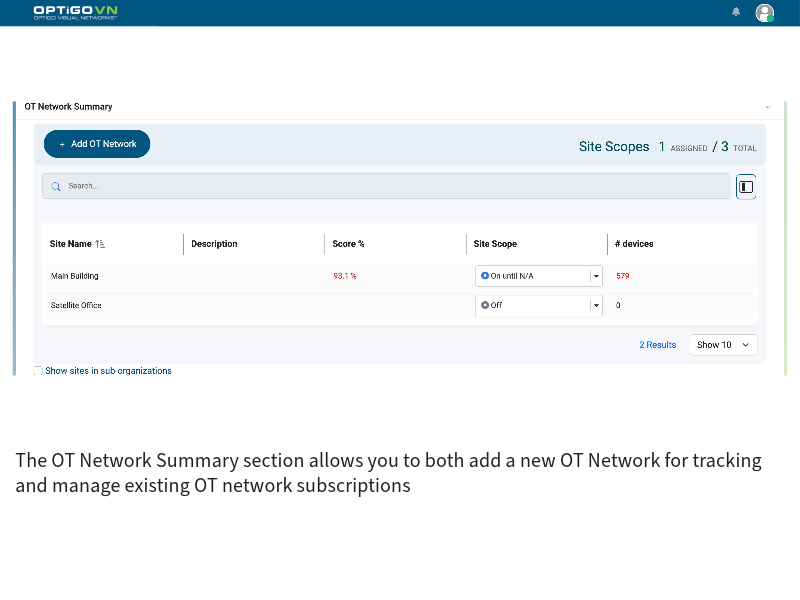Open the Show 10 results dropdown

click(722, 344)
